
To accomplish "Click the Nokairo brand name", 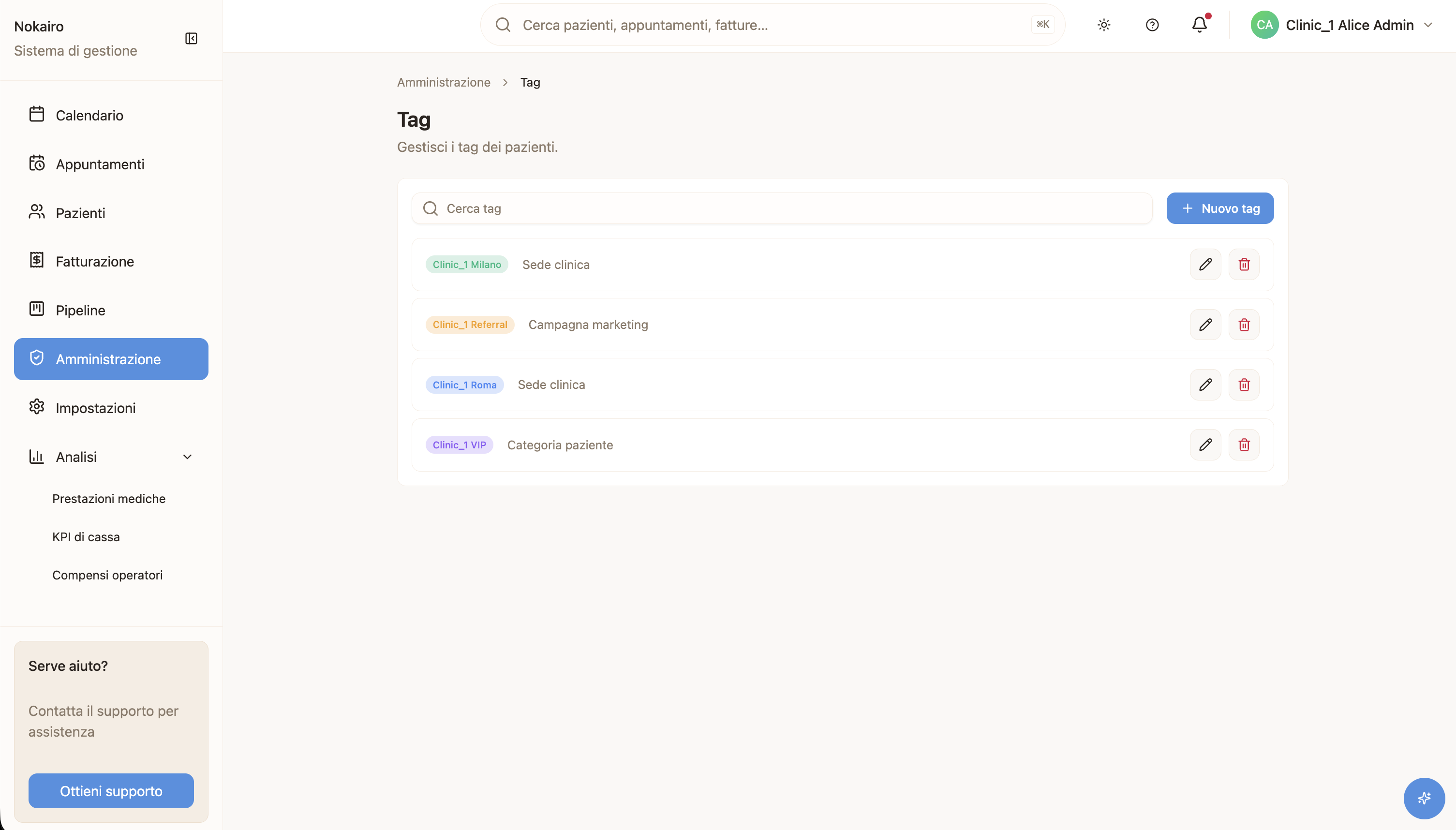I will (x=39, y=26).
